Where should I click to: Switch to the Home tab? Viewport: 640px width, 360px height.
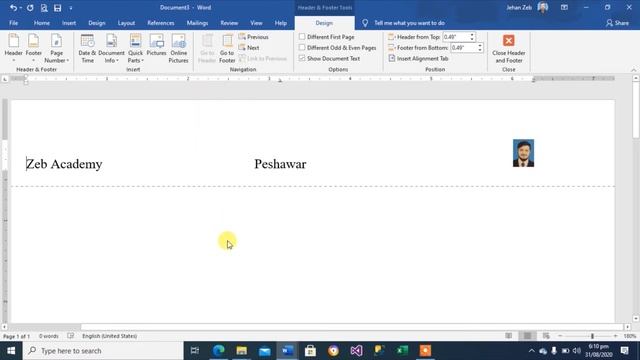(x=42, y=23)
